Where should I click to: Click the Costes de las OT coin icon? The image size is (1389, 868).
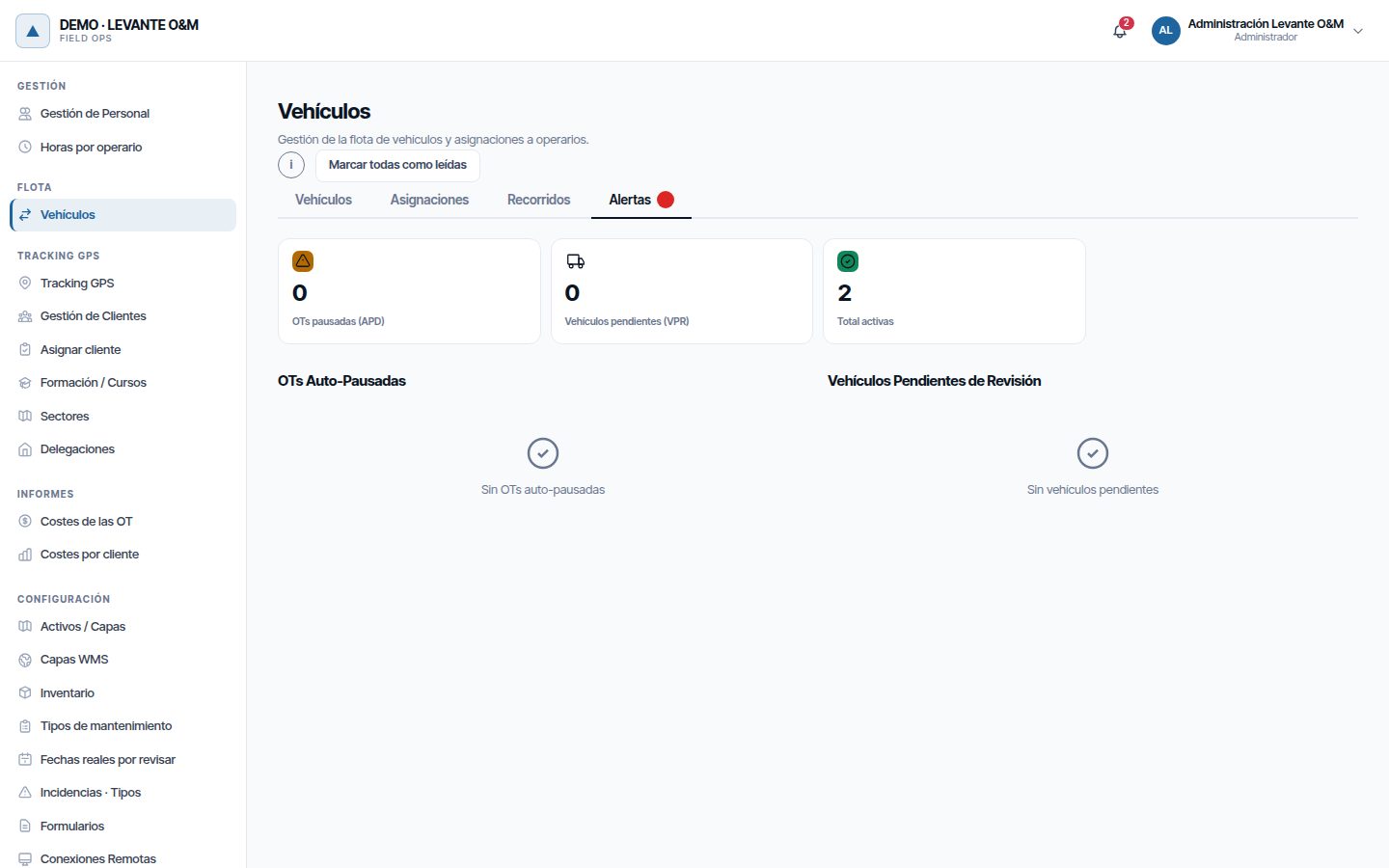[x=25, y=522]
